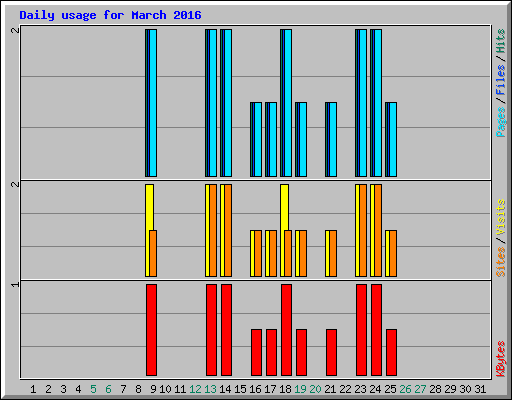Click the 'Daily usage for March 2016' title

point(110,15)
